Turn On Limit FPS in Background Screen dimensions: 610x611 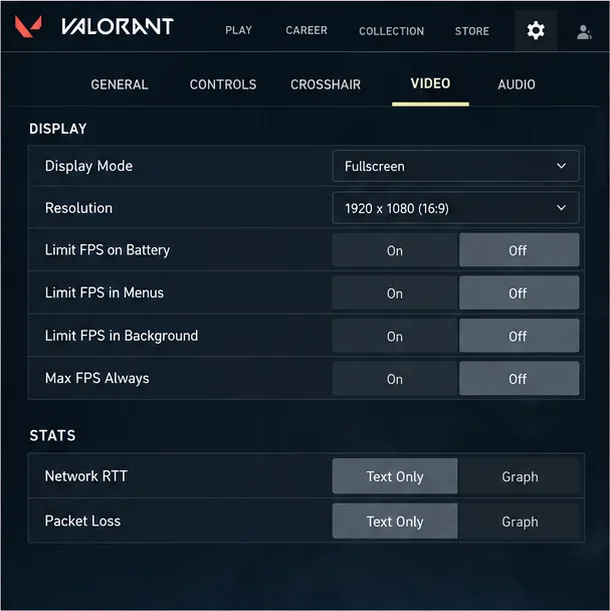[395, 336]
